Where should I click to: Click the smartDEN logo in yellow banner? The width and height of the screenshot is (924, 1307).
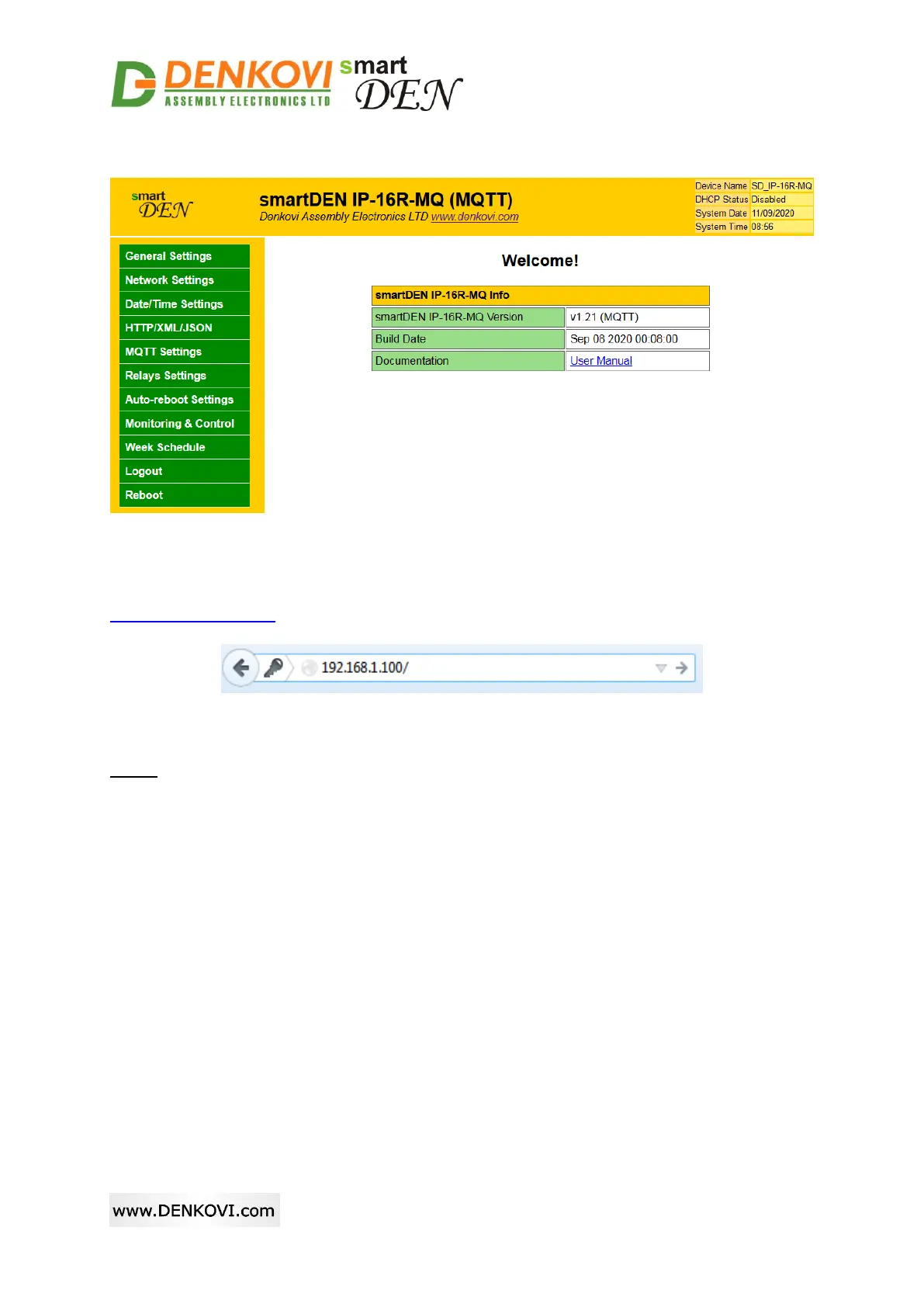162,206
